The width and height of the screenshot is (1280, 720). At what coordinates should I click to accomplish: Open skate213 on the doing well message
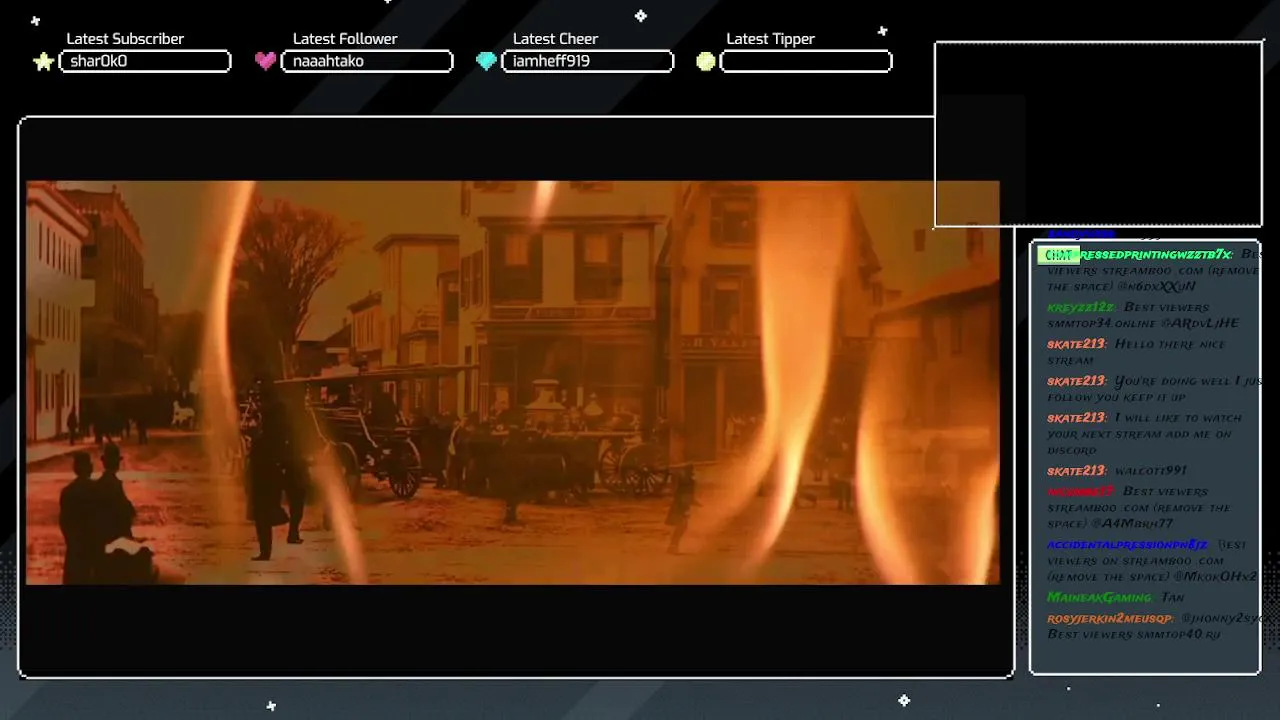click(1076, 381)
